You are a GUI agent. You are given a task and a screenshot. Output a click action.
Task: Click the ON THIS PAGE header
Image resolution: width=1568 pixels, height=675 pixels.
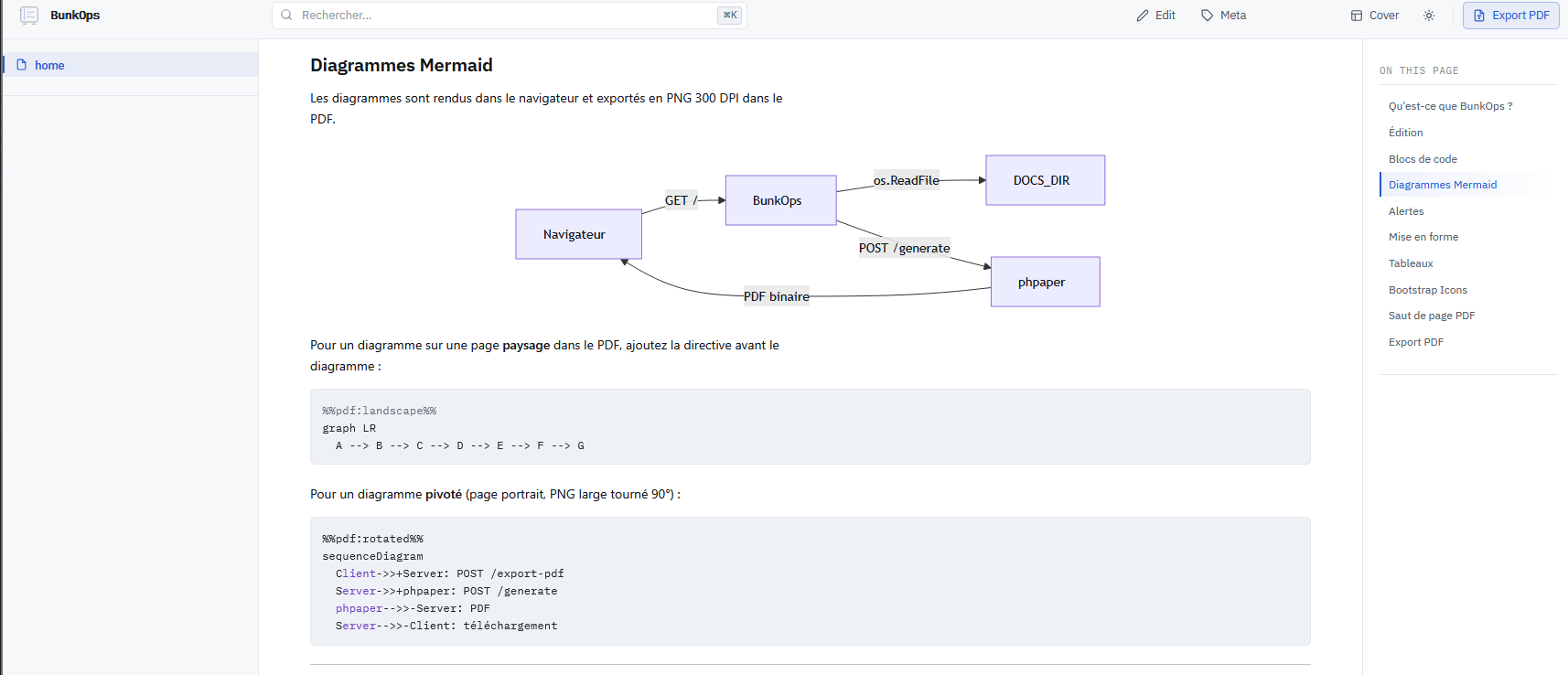coord(1419,70)
